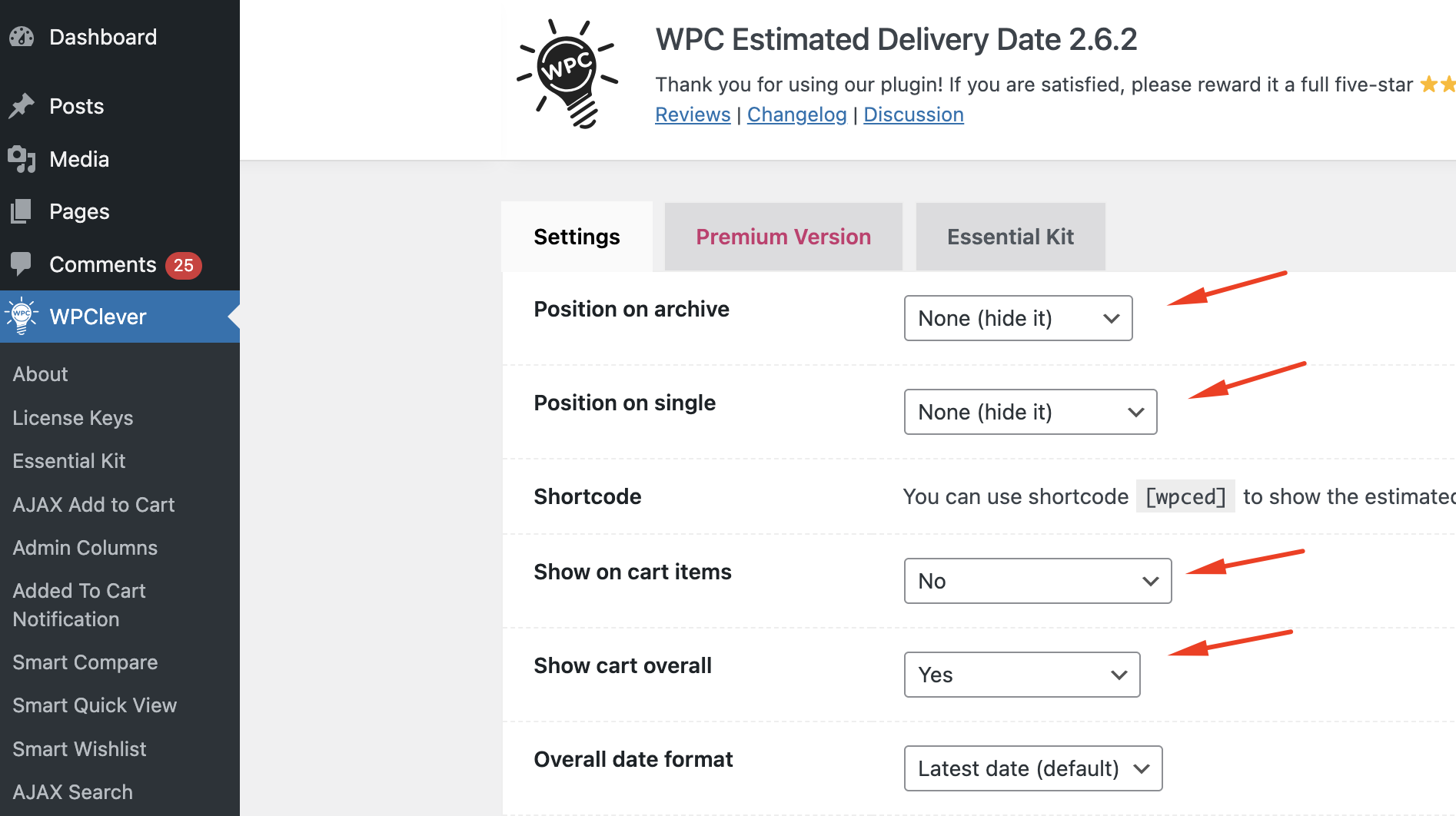Image resolution: width=1456 pixels, height=816 pixels.
Task: Click the Media icon in sidebar
Action: (x=22, y=159)
